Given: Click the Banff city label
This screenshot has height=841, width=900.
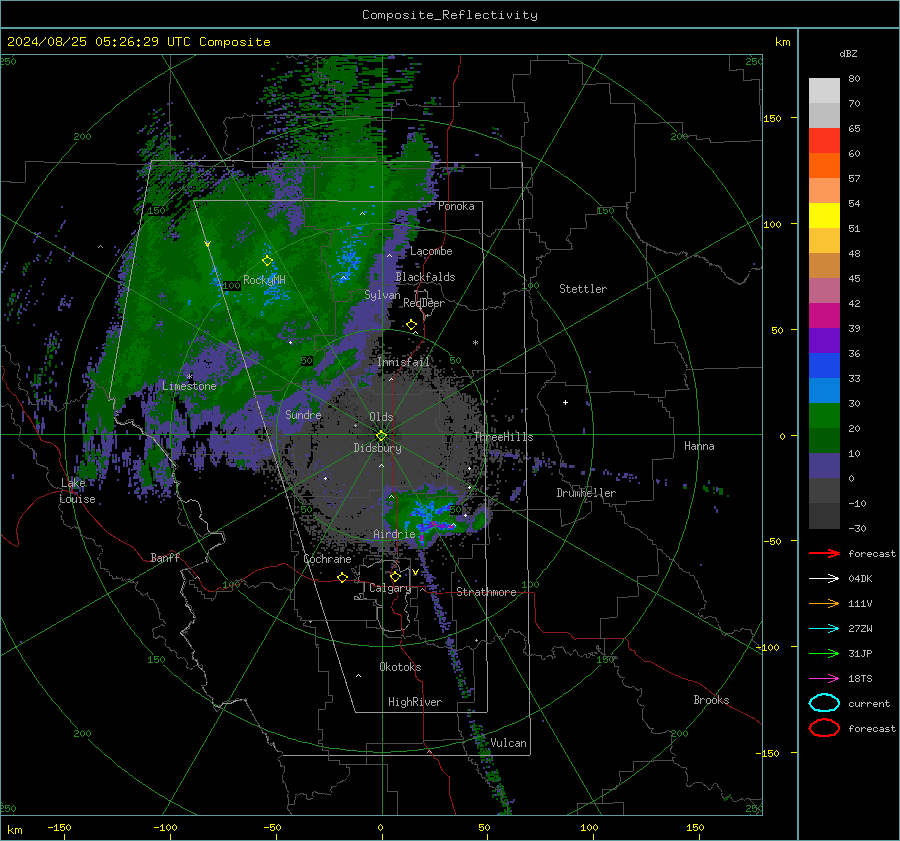Looking at the screenshot, I should [165, 557].
